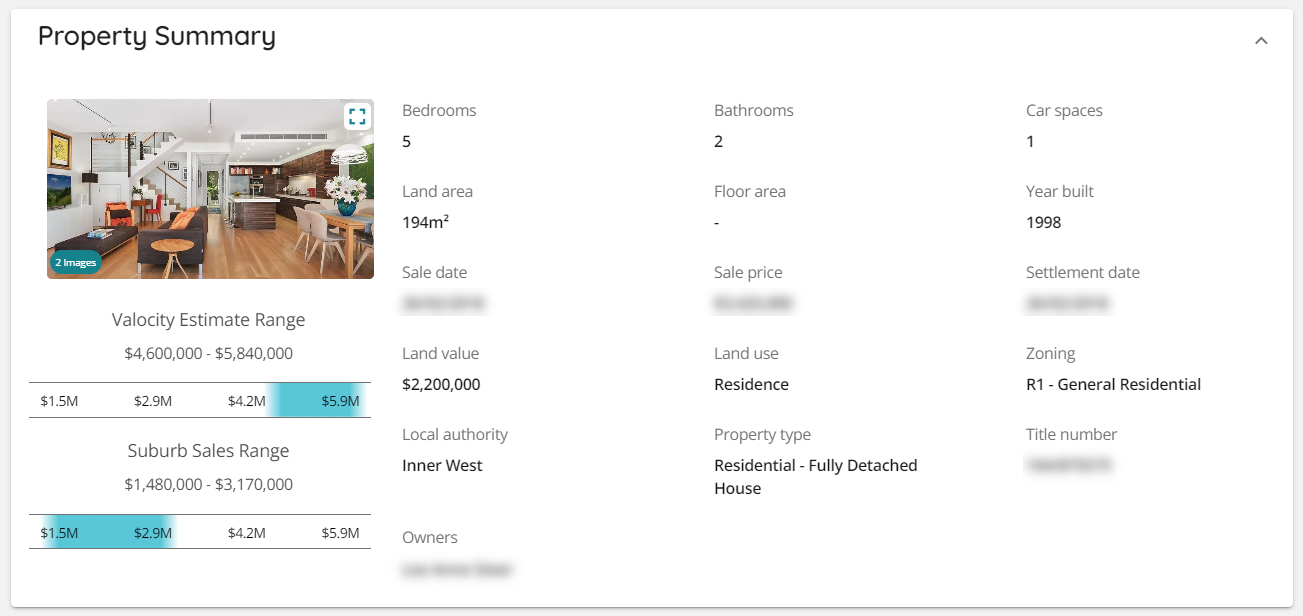The height and width of the screenshot is (616, 1303).
Task: Click the 194m² land area value
Action: tap(425, 222)
